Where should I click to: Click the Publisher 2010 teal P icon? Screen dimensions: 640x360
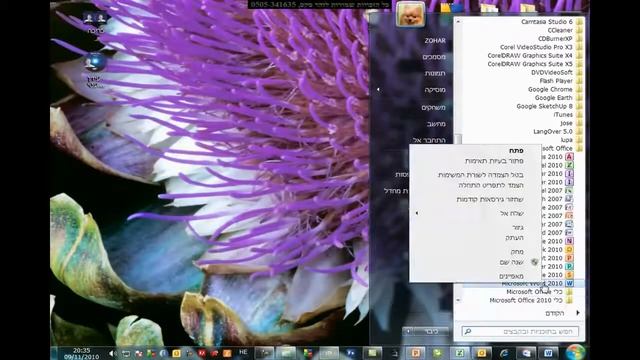(569, 267)
